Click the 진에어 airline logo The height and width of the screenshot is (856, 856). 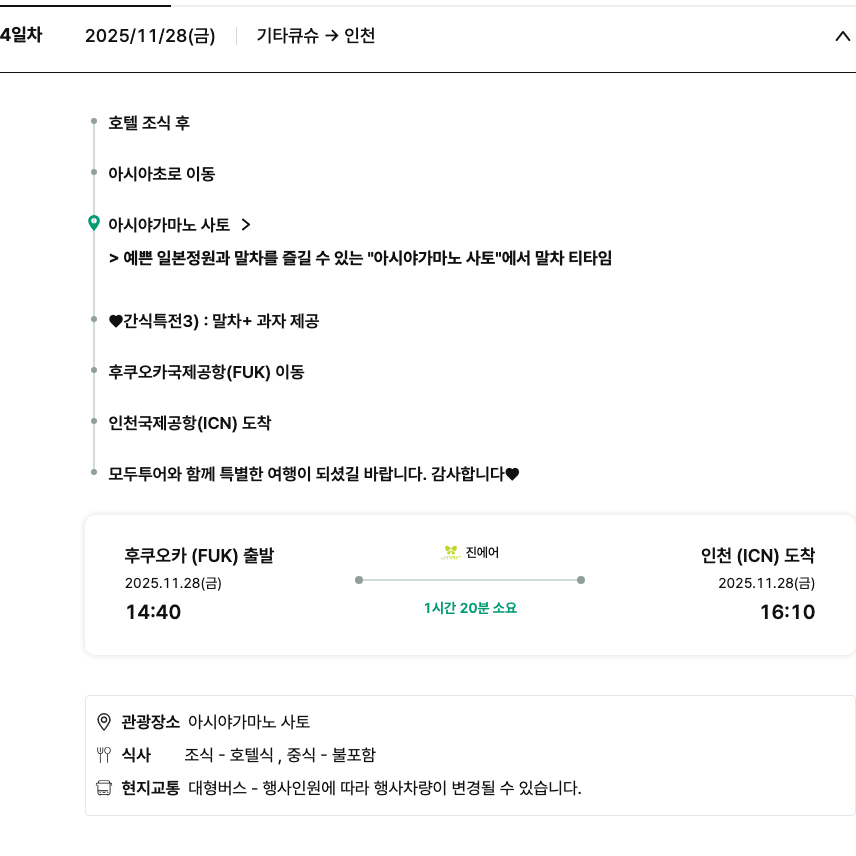(450, 552)
